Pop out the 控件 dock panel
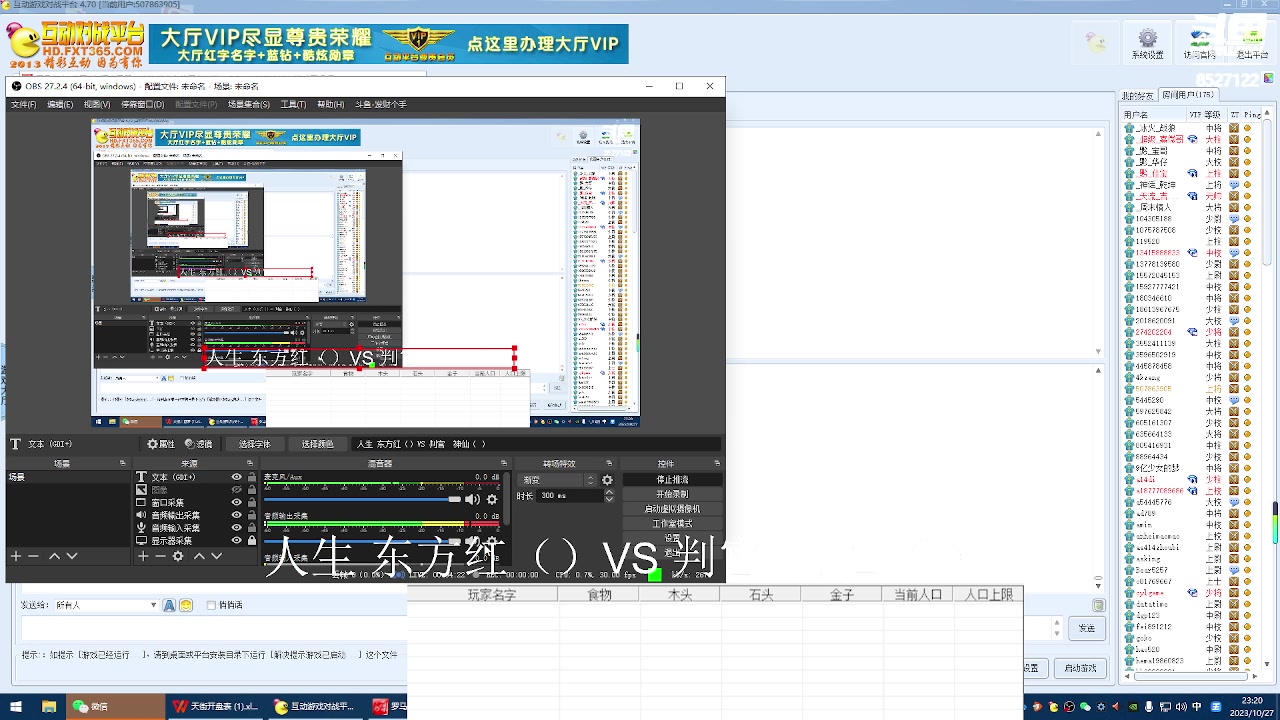This screenshot has width=1280, height=720. click(x=717, y=463)
